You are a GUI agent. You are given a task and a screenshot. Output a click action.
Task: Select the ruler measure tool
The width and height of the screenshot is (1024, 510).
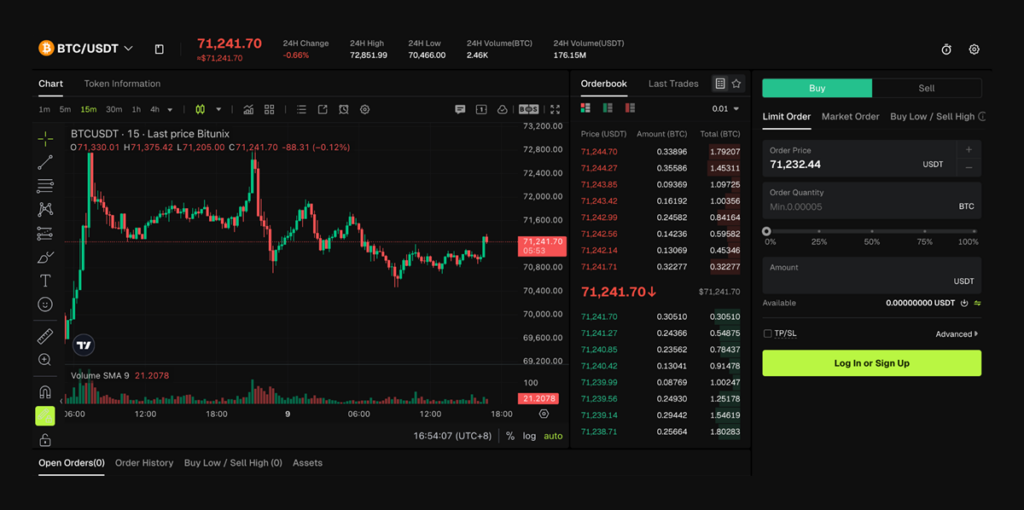(45, 336)
